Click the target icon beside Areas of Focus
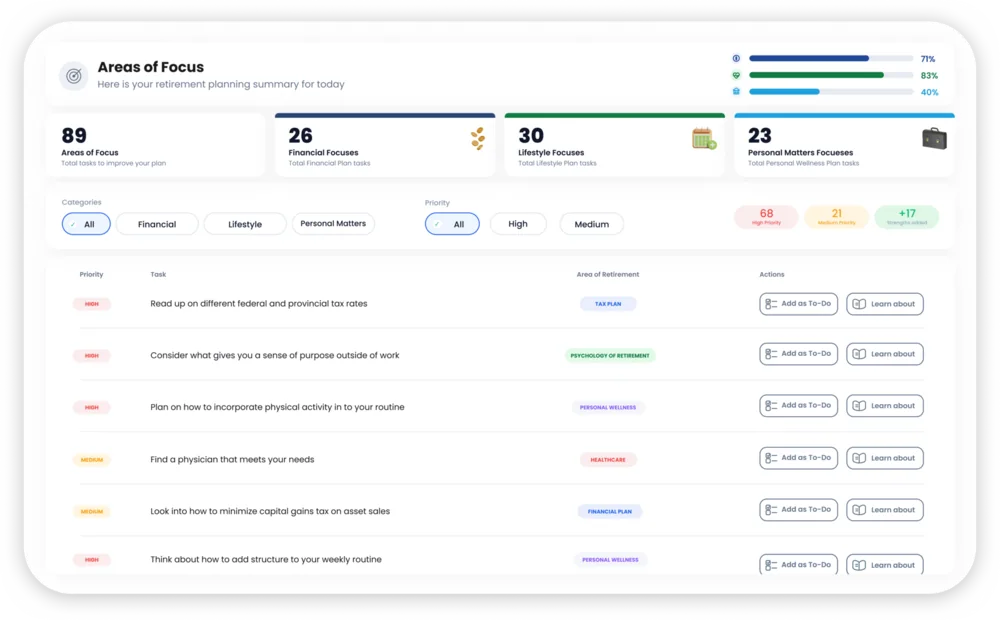The image size is (1000, 620). coord(74,76)
